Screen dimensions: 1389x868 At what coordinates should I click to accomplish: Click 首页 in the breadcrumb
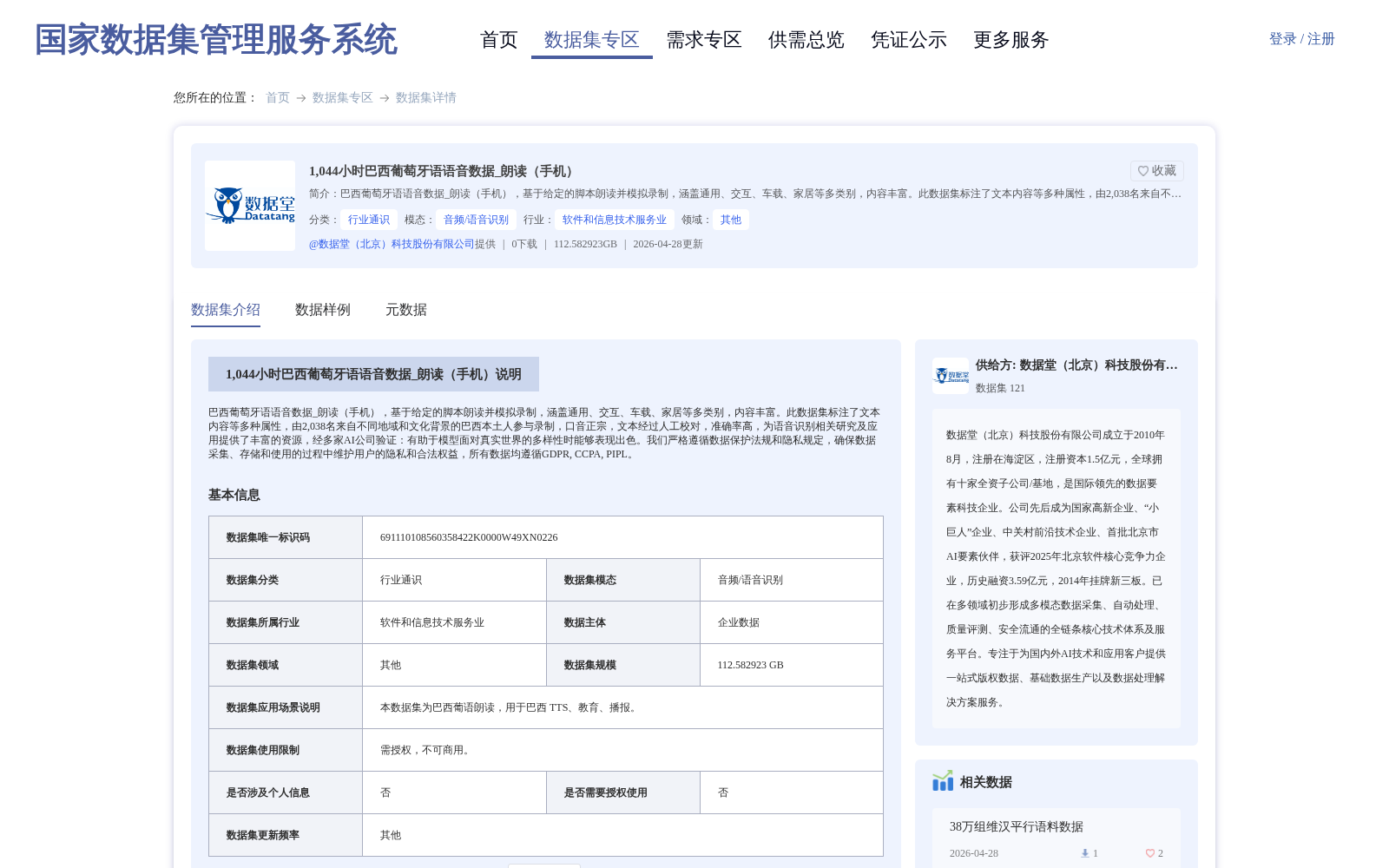278,98
